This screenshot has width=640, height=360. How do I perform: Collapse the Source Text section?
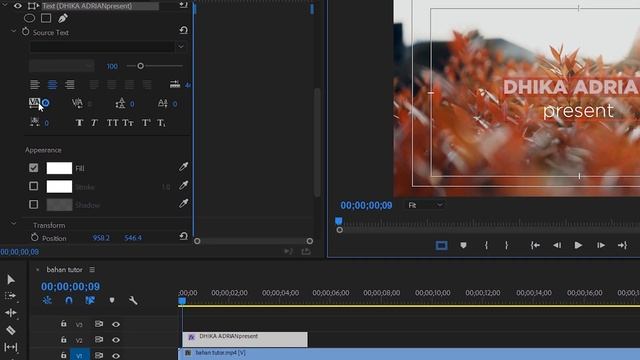[x=13, y=31]
